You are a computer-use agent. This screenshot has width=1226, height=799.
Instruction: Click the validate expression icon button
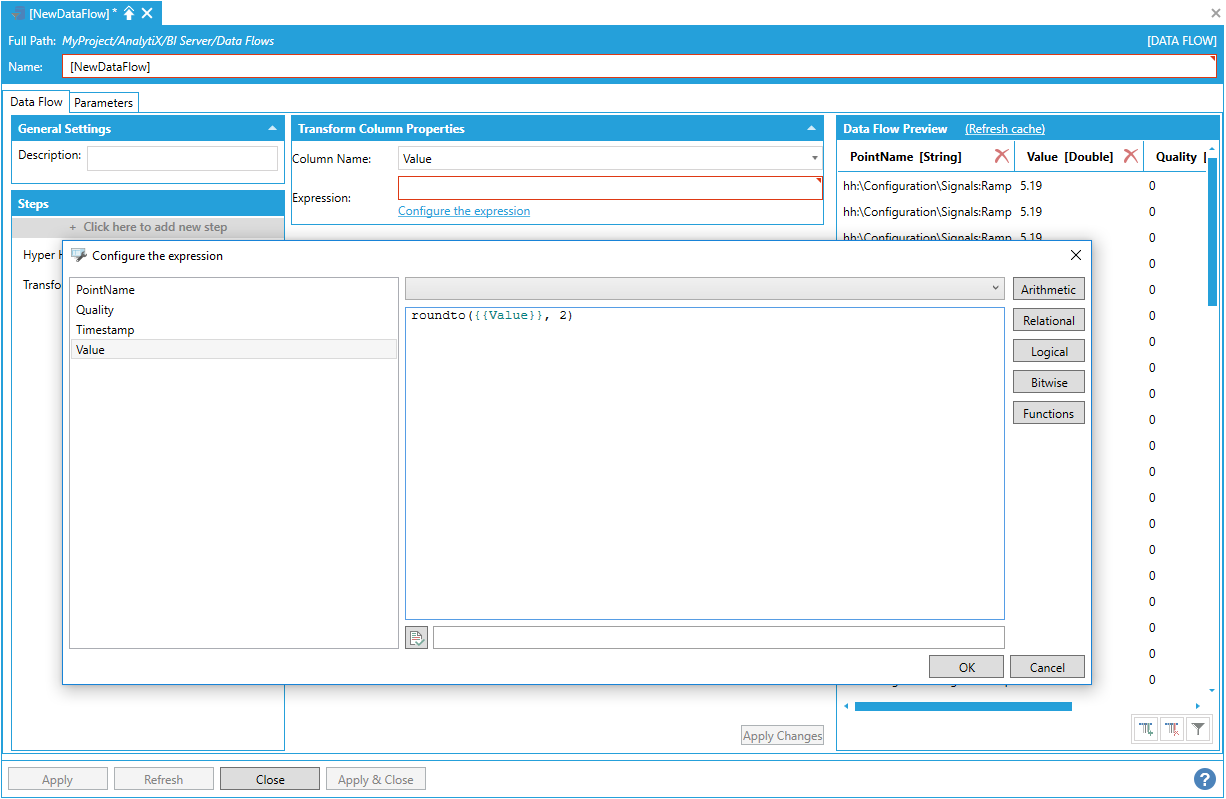[417, 638]
